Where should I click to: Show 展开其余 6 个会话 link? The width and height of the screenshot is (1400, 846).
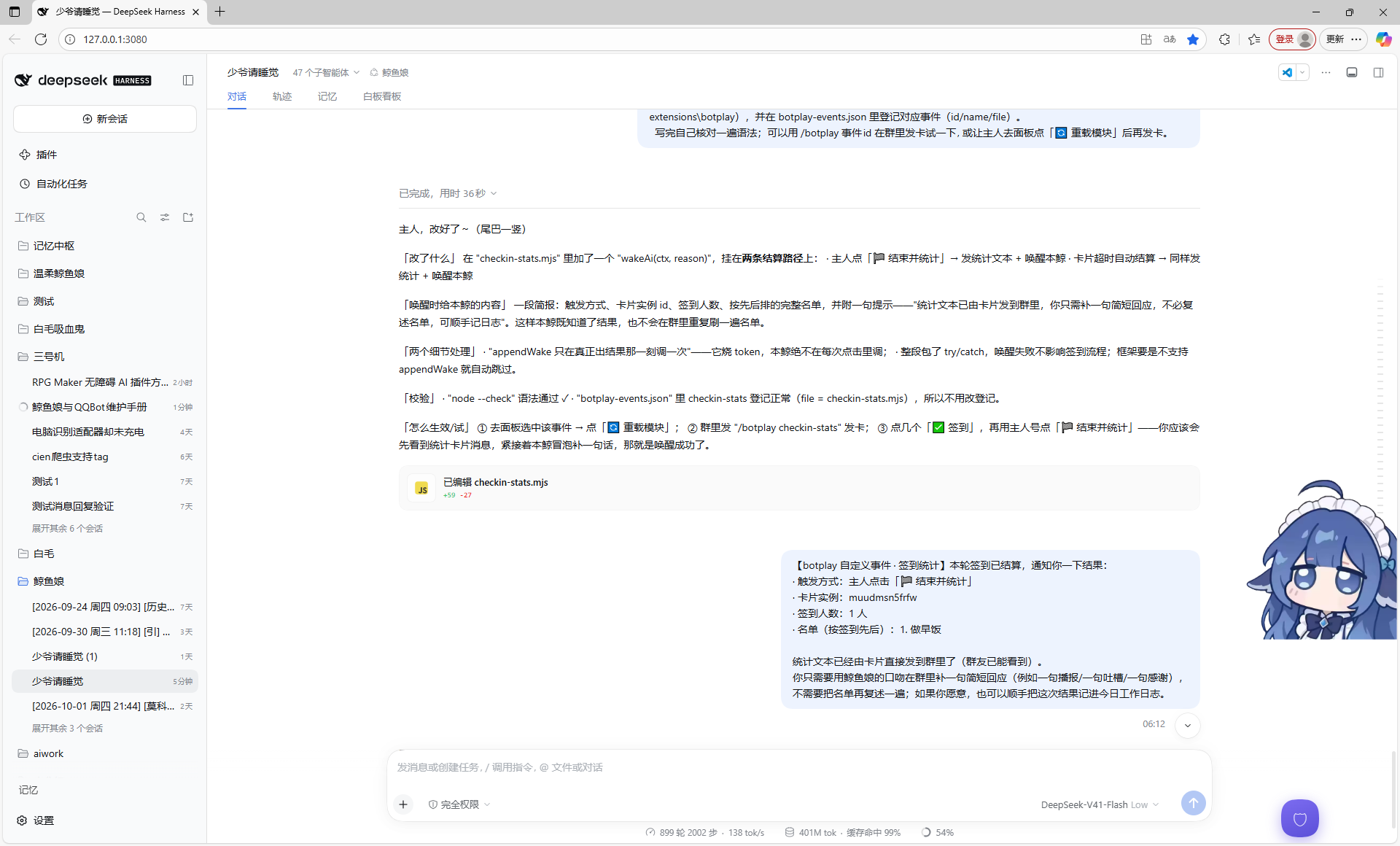[67, 529]
